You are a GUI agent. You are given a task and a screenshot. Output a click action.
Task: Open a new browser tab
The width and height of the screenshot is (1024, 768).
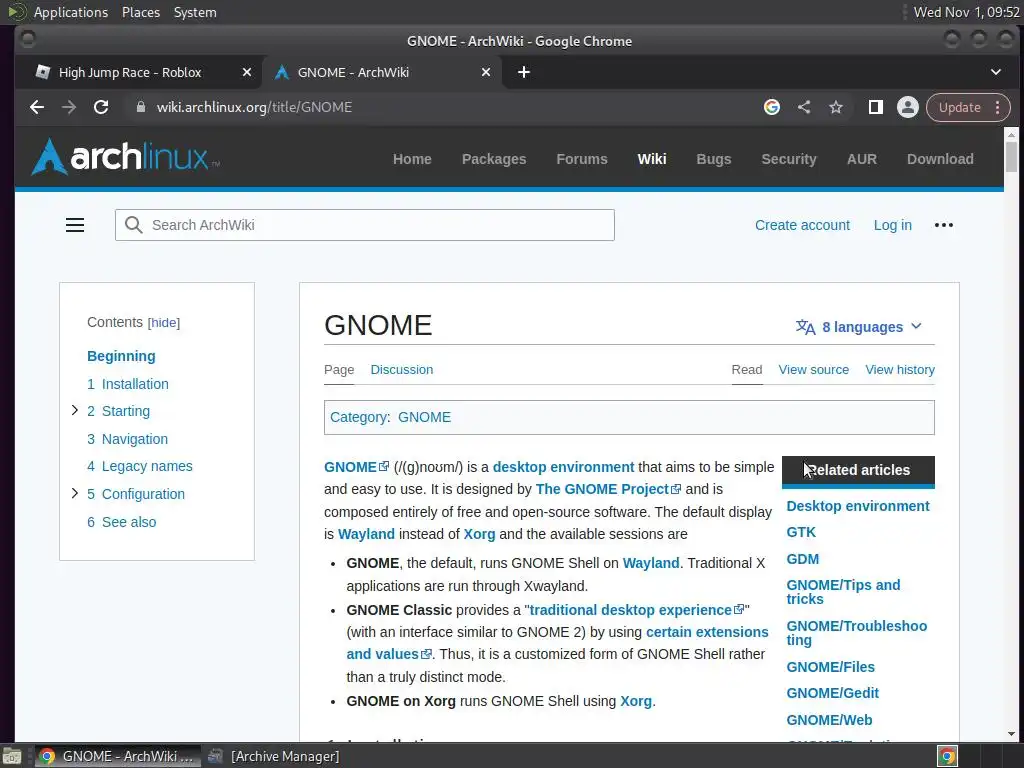(x=524, y=72)
